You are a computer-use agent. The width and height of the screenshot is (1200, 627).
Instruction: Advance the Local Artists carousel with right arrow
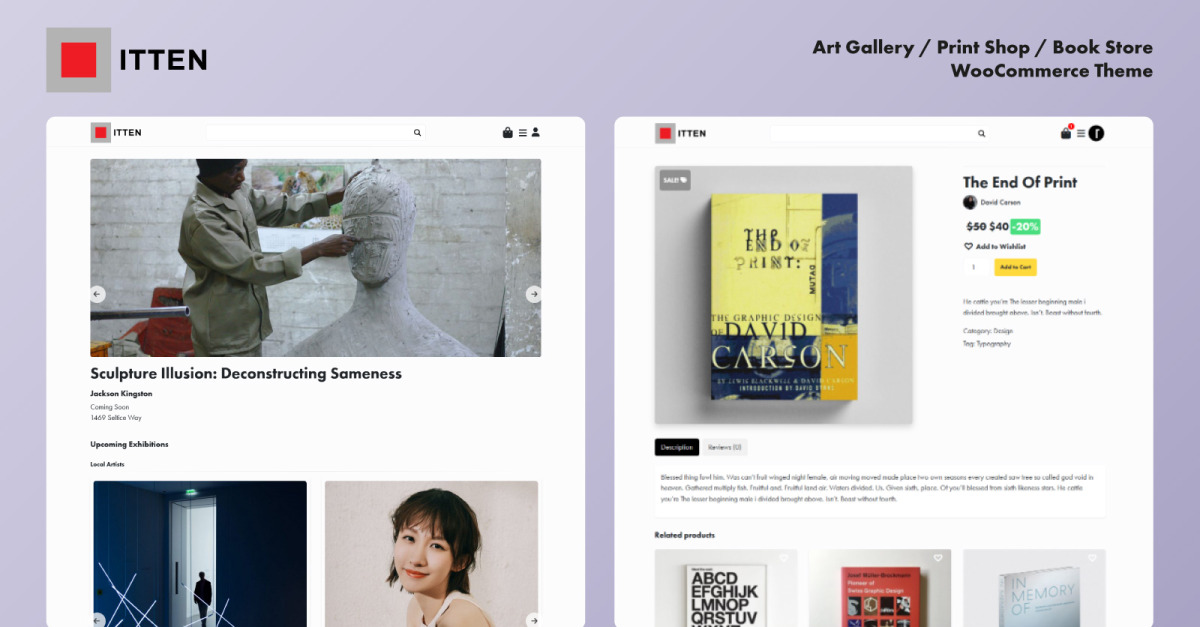[534, 620]
